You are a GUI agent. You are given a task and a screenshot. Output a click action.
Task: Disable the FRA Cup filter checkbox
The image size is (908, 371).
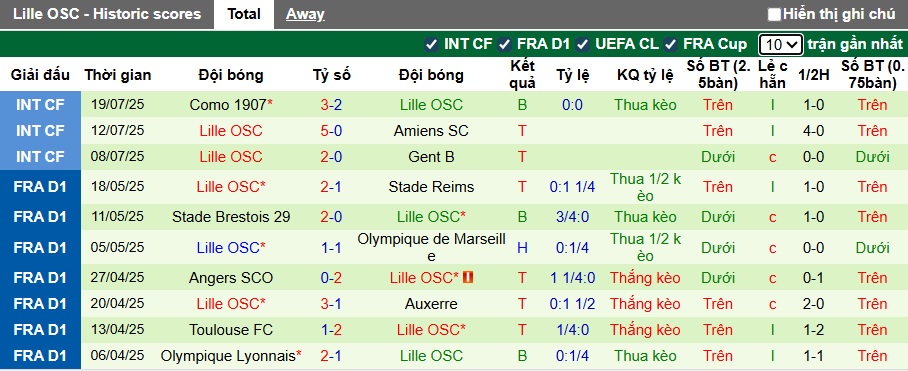click(x=671, y=44)
